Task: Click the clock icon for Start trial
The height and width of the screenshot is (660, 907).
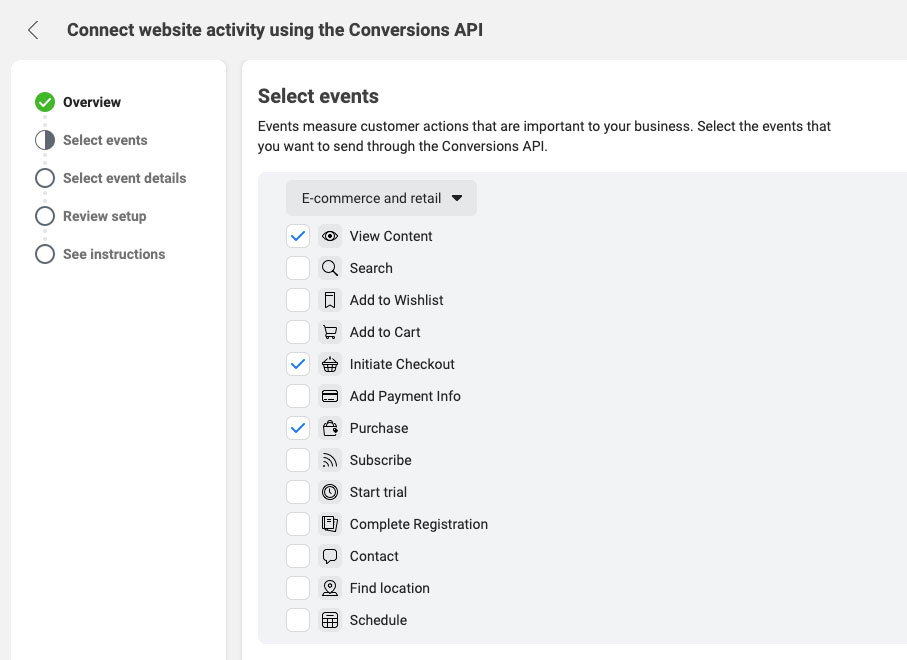Action: pos(330,492)
